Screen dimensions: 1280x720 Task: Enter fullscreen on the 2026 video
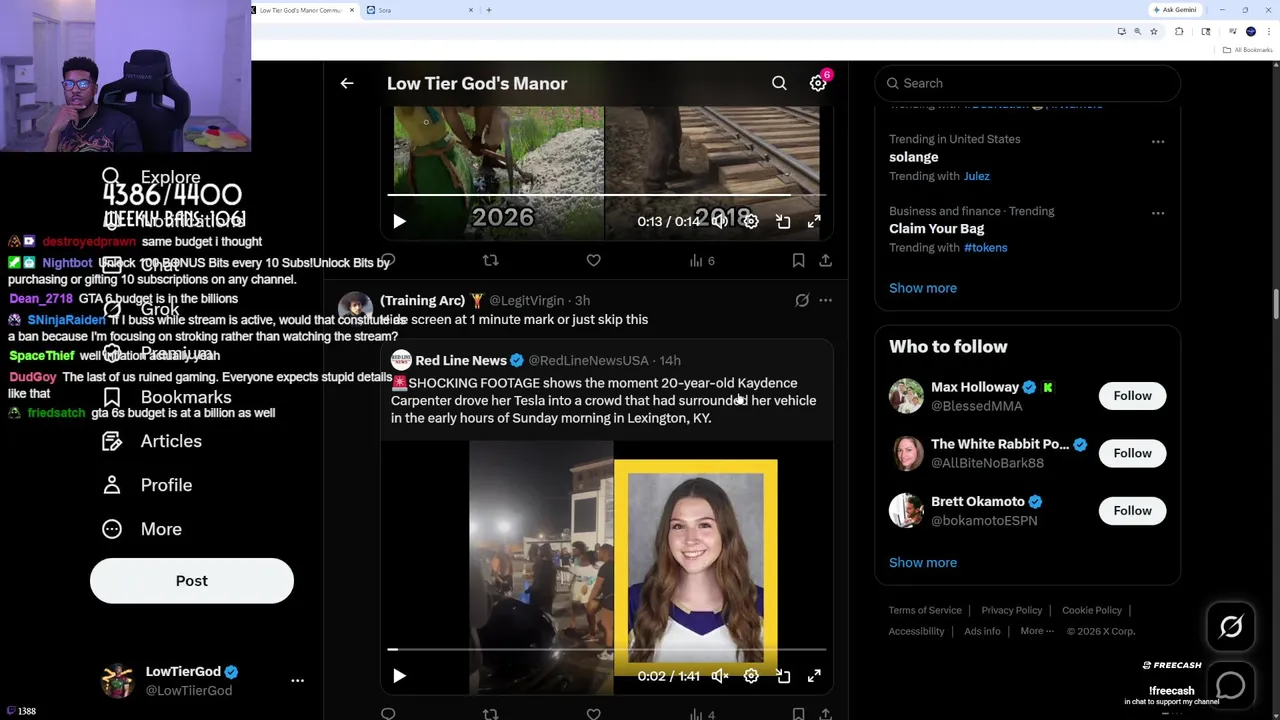point(814,222)
